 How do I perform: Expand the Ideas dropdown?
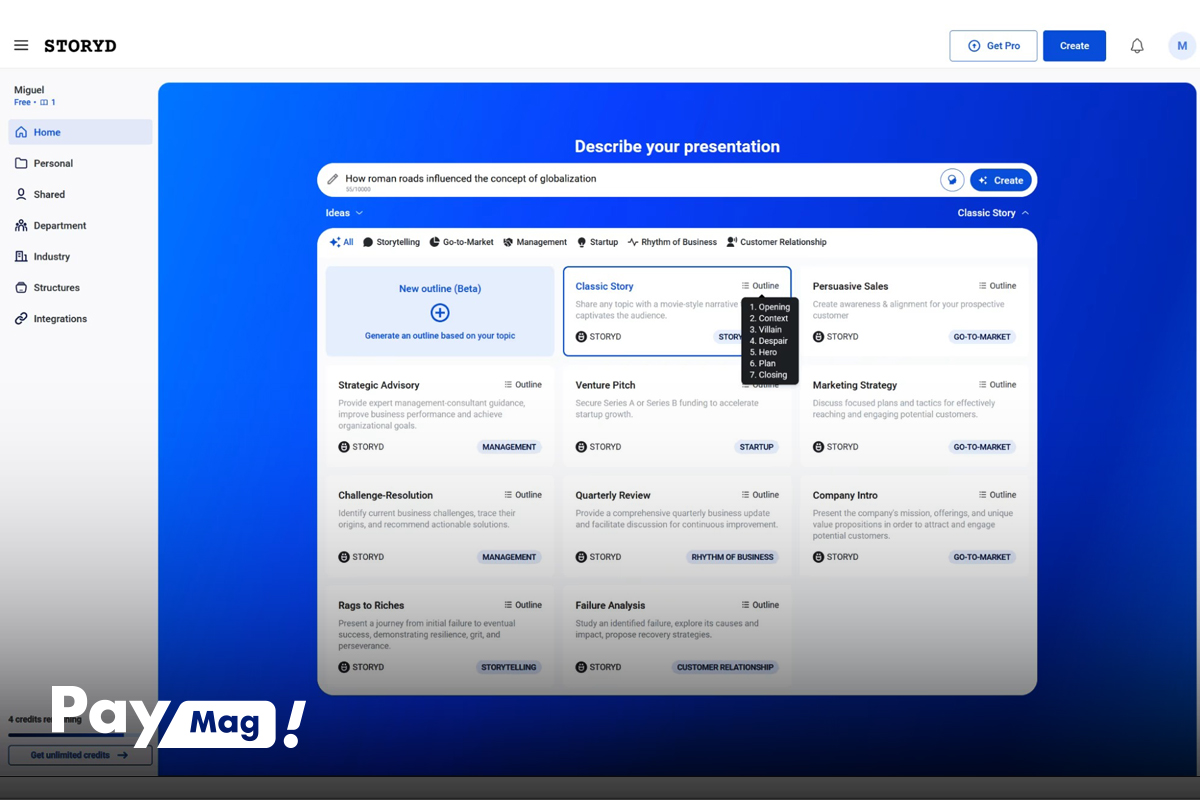[344, 213]
